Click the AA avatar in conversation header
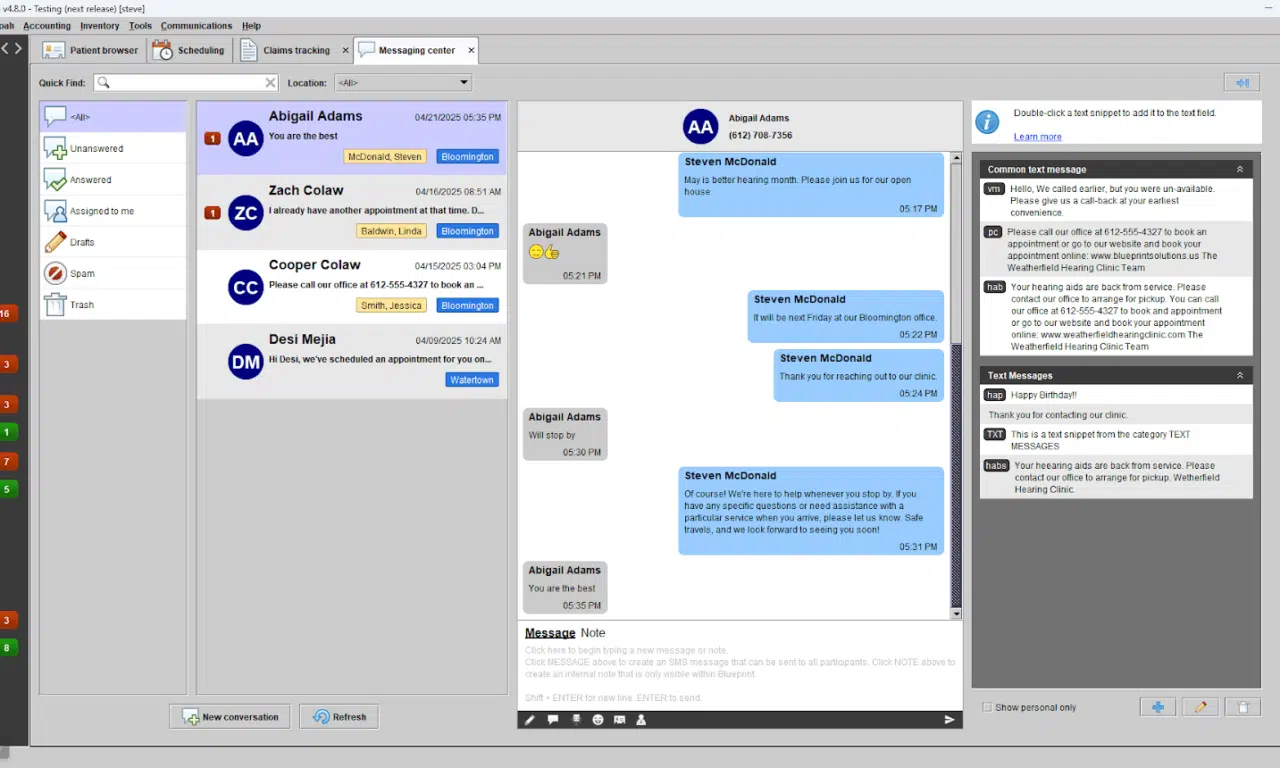Viewport: 1280px width, 768px height. (x=701, y=127)
